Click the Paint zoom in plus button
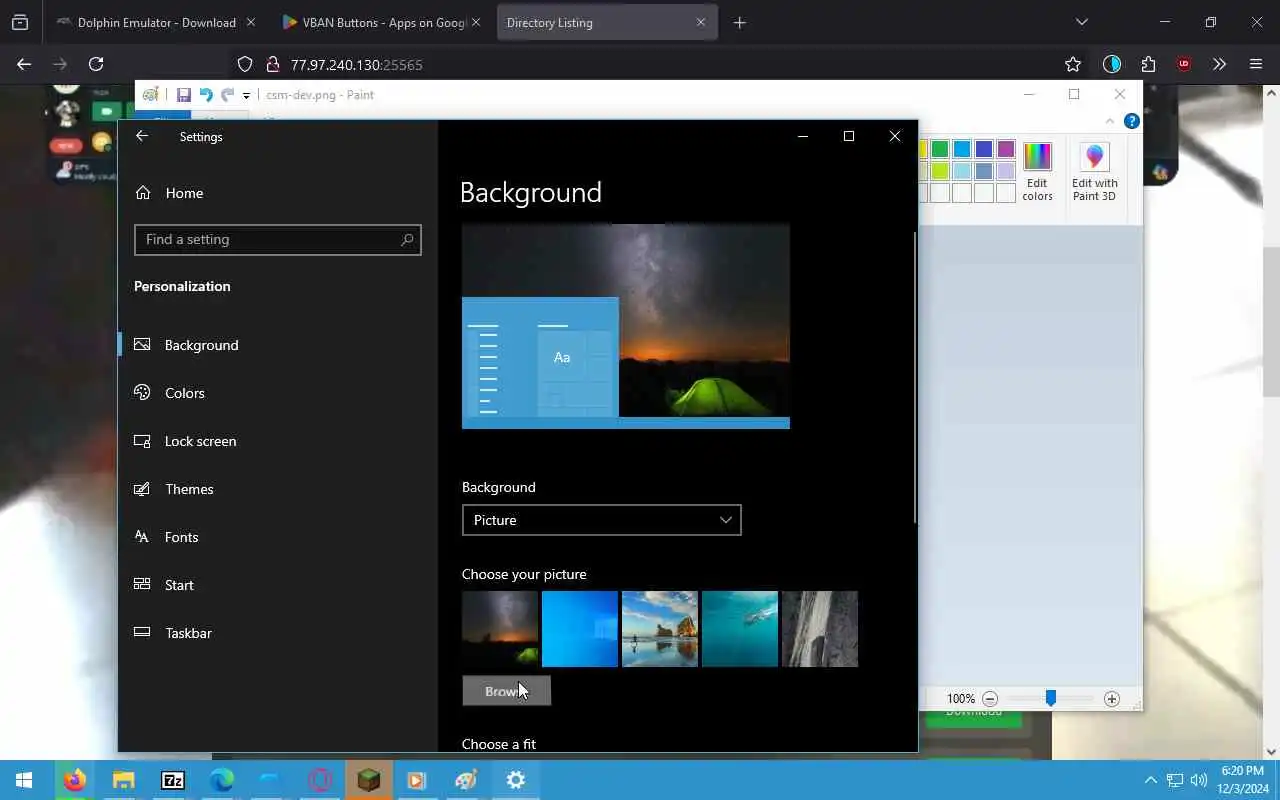 [1111, 699]
